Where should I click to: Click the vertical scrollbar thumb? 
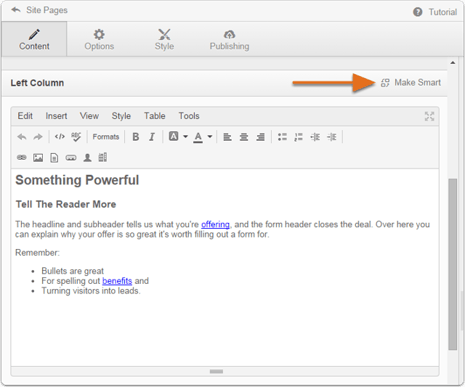click(x=452, y=264)
